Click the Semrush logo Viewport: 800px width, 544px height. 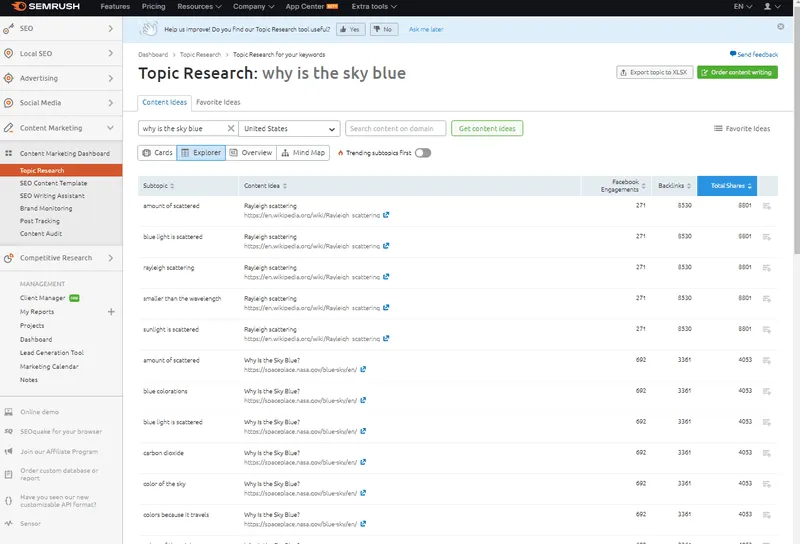pyautogui.click(x=45, y=6)
